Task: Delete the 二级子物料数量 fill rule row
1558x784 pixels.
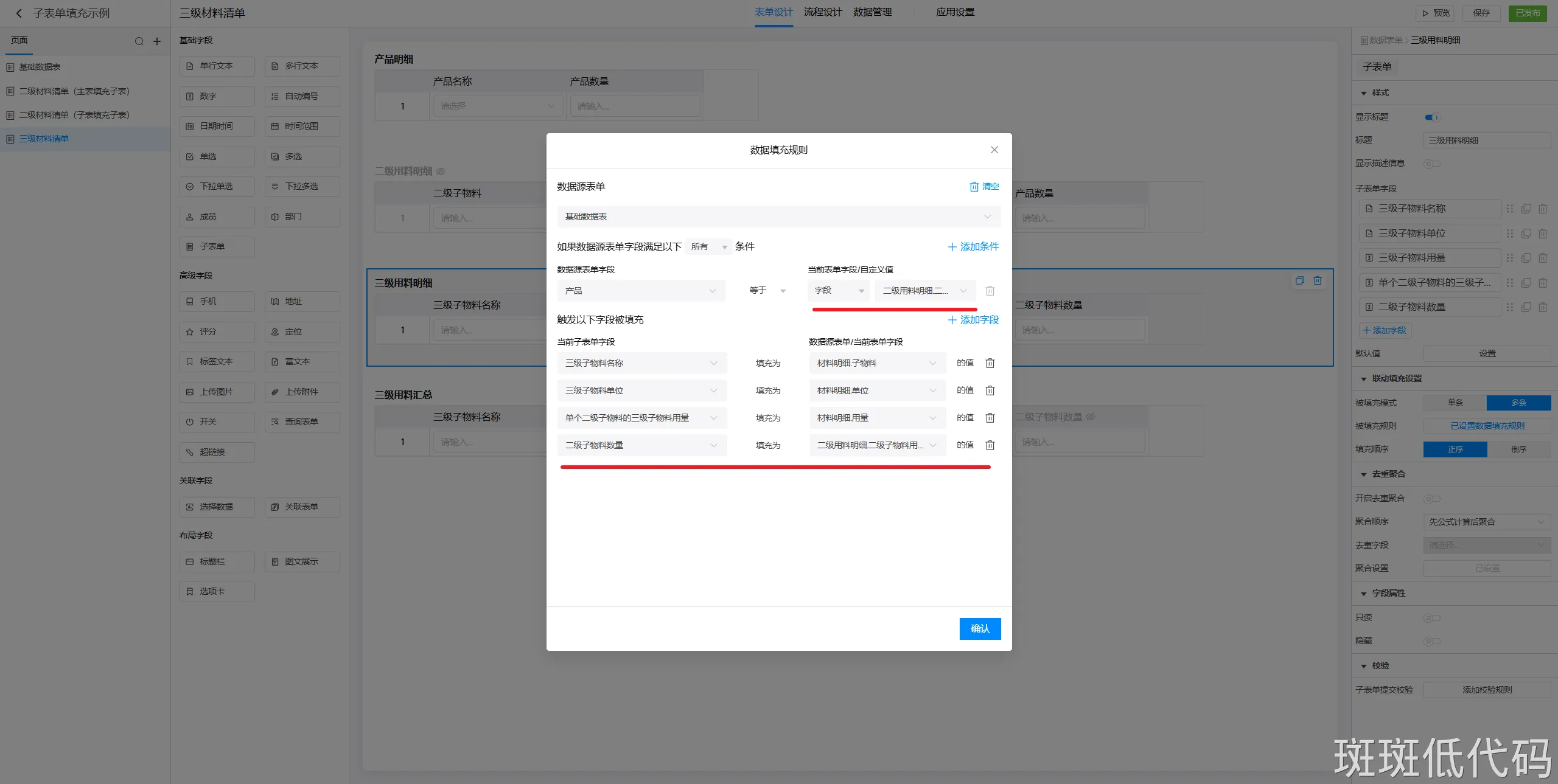Action: click(990, 445)
